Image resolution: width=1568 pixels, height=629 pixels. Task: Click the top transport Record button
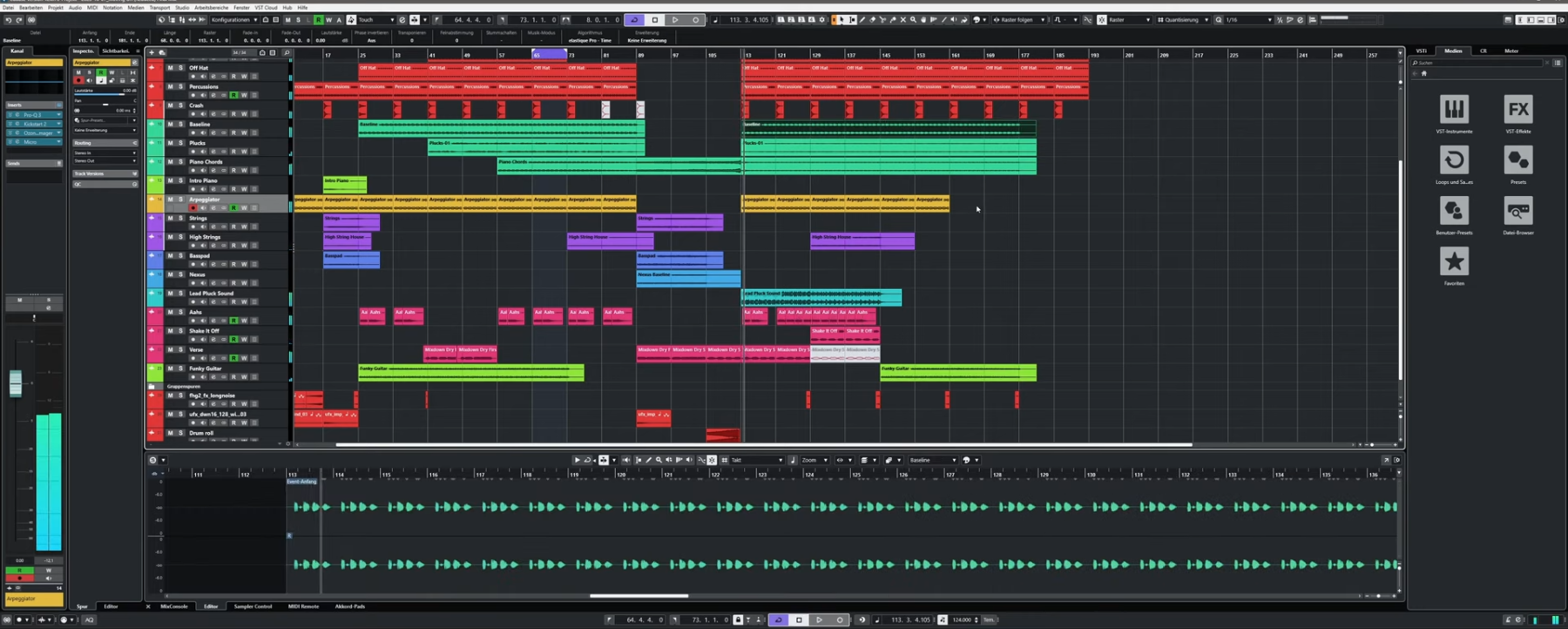coord(695,19)
